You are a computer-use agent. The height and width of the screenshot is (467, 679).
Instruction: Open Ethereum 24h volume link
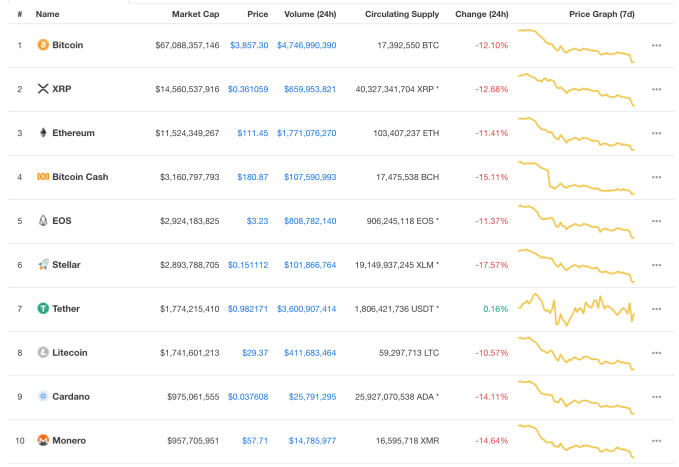pos(309,133)
